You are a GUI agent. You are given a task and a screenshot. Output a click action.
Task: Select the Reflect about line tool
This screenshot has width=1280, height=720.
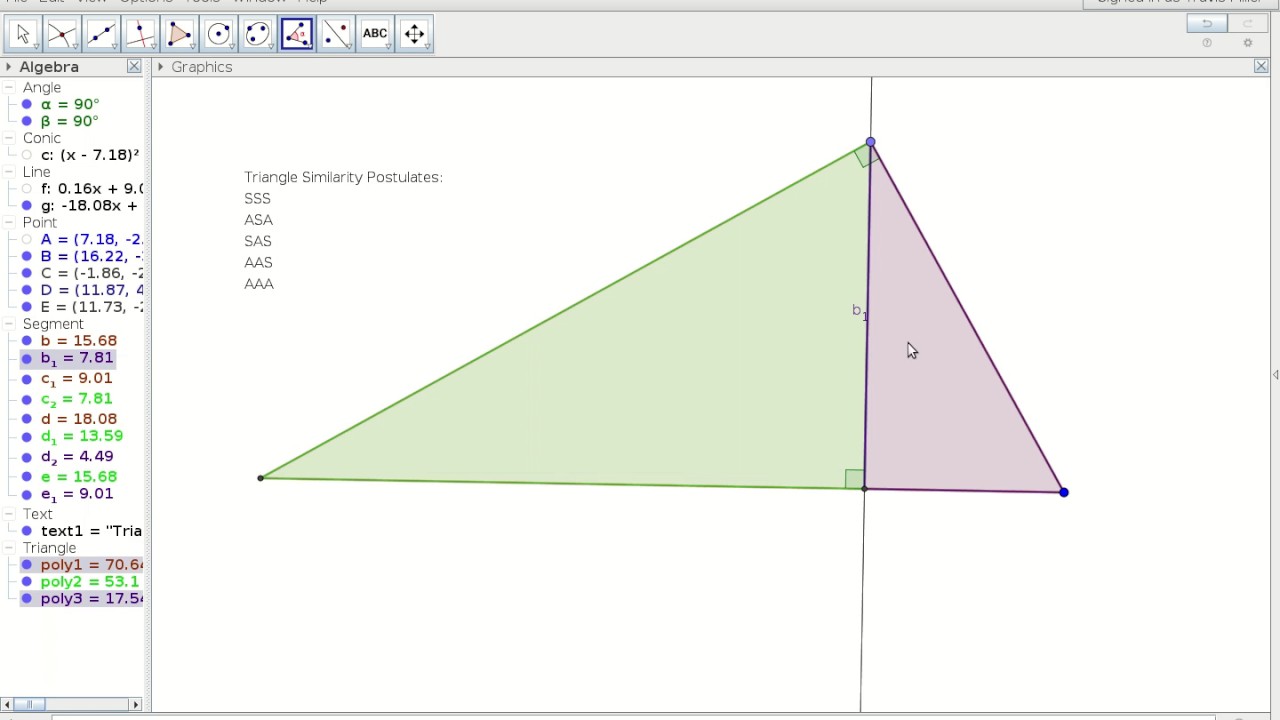pos(336,34)
